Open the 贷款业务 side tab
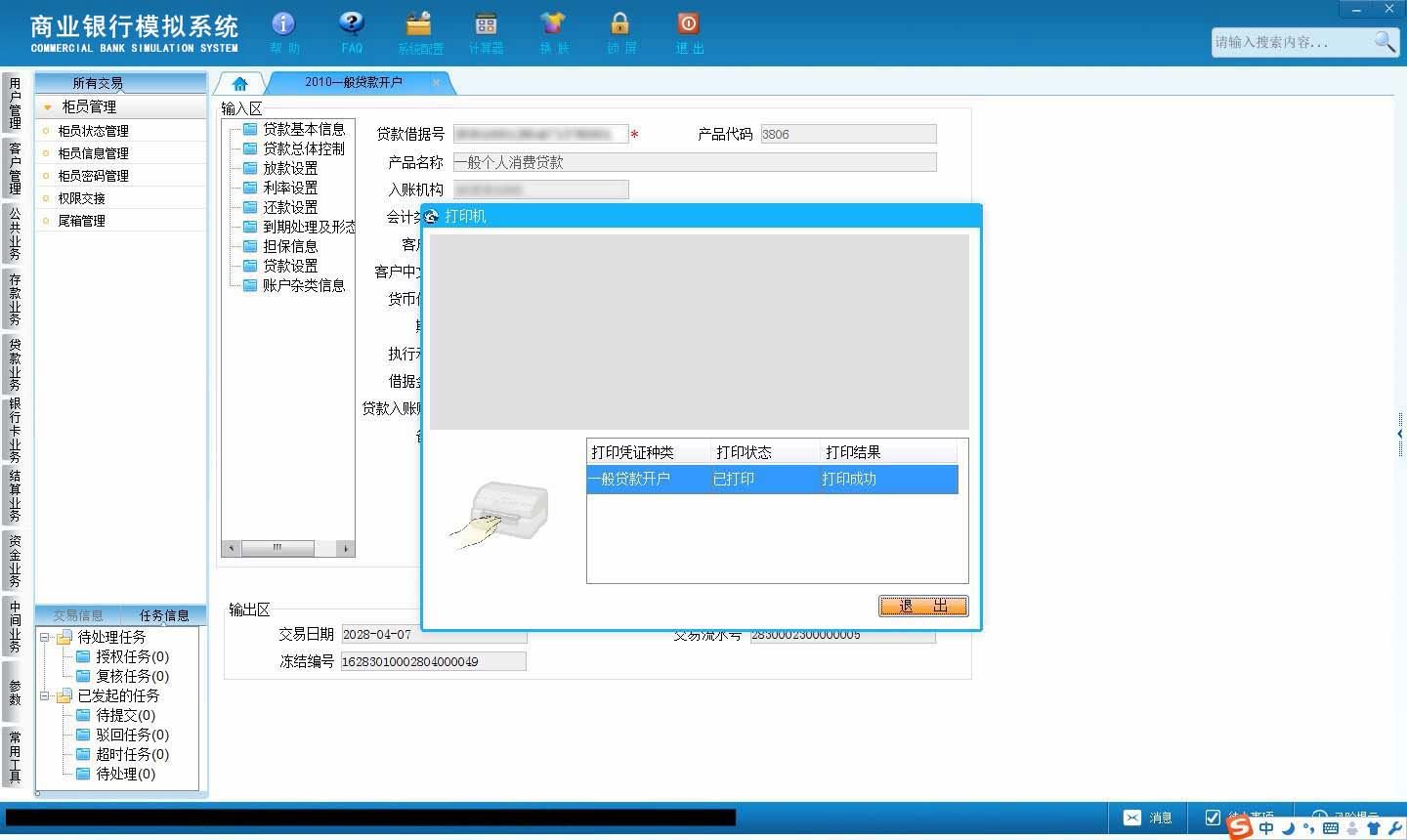Image resolution: width=1407 pixels, height=840 pixels. click(15, 363)
